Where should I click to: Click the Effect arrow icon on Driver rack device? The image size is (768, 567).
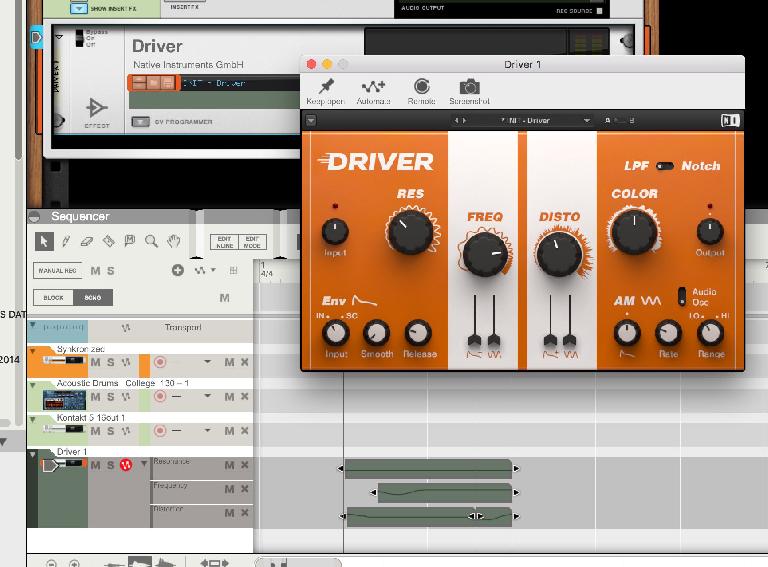pyautogui.click(x=96, y=108)
